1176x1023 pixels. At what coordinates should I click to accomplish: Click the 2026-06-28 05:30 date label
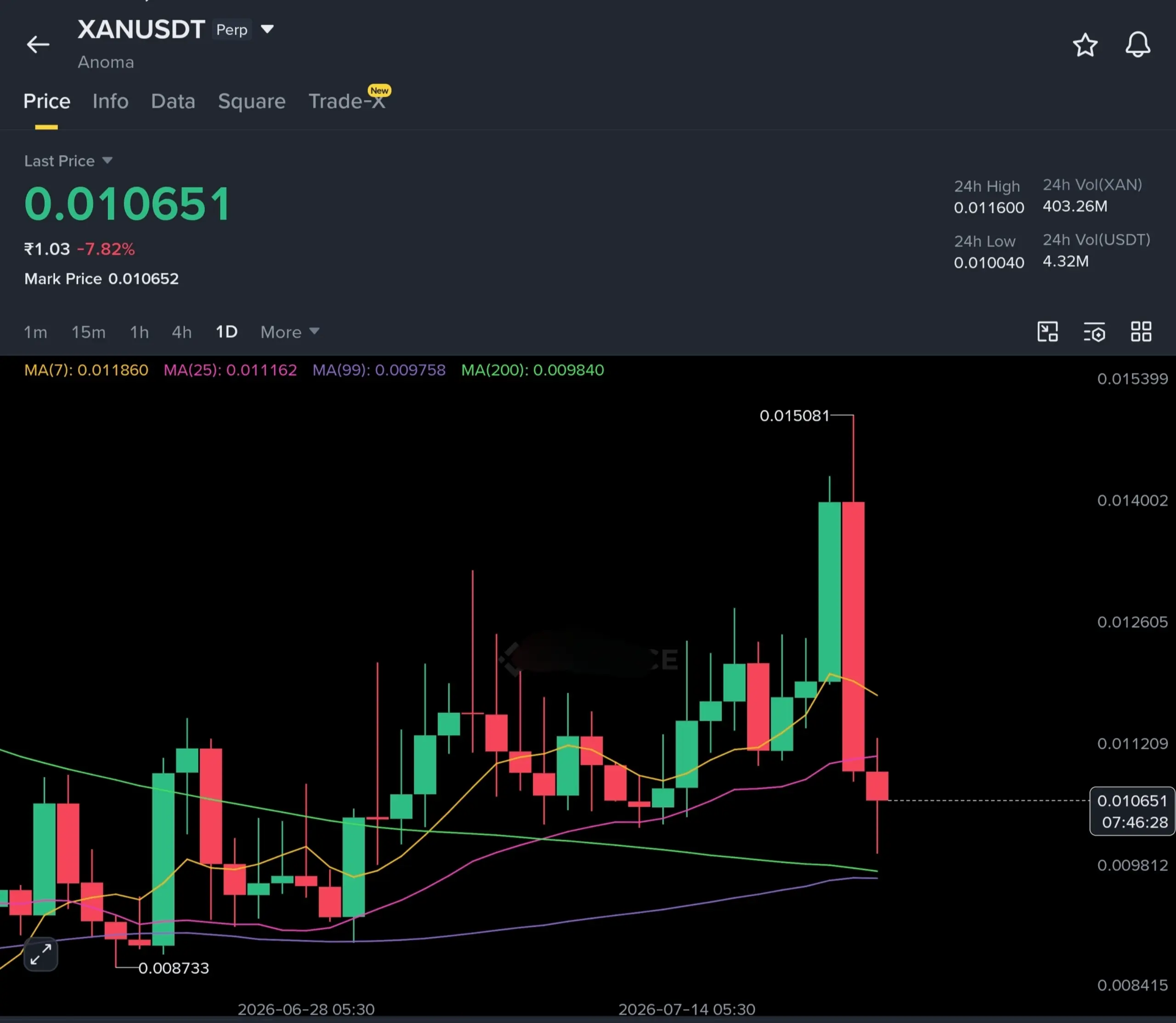[306, 1009]
